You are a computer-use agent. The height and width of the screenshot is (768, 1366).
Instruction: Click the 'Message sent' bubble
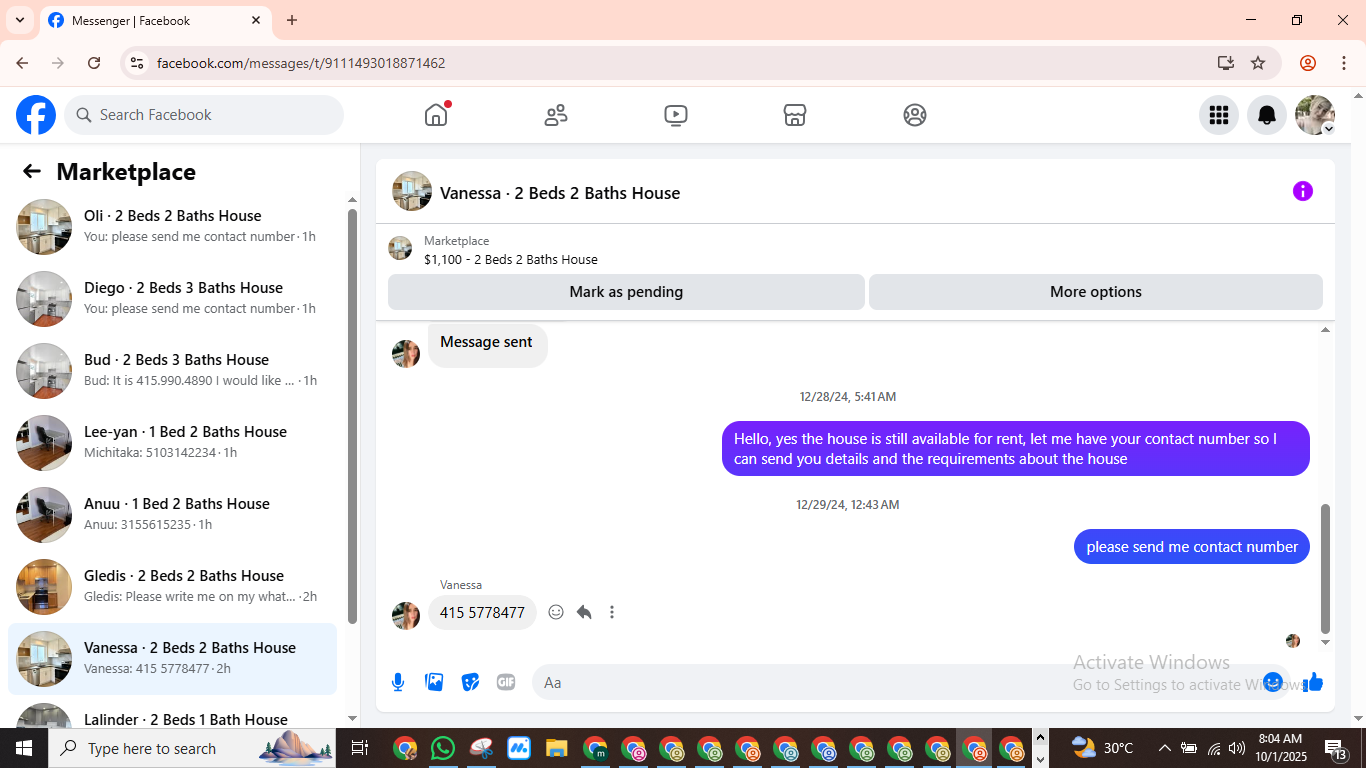pos(487,343)
